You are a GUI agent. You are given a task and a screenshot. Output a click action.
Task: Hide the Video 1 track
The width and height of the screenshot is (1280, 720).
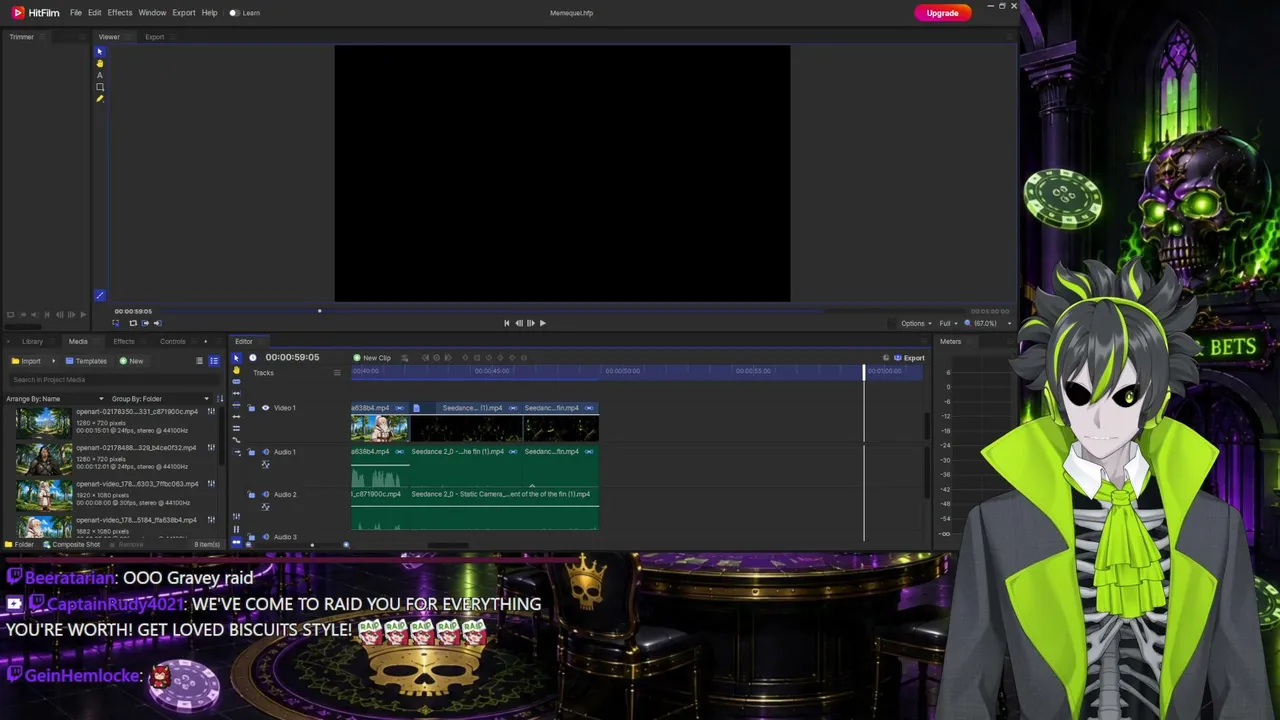click(265, 408)
